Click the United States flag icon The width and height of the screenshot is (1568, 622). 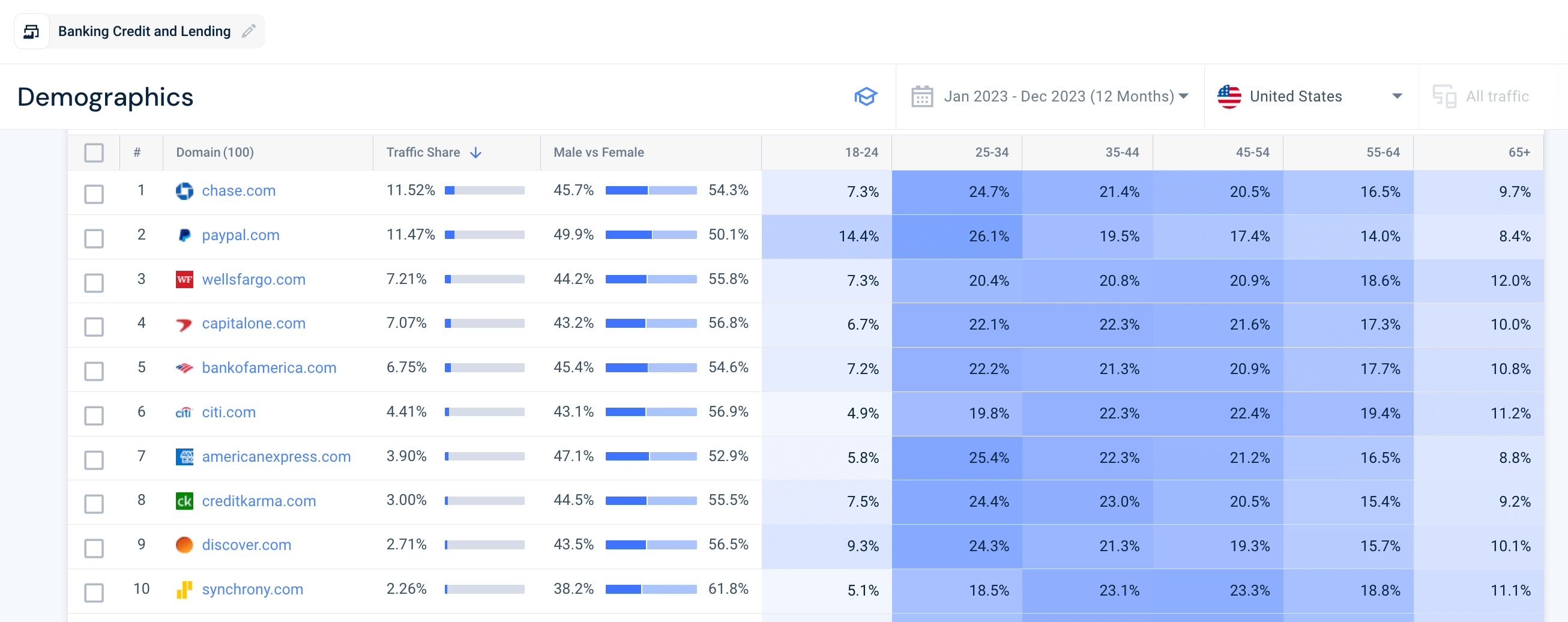(1228, 96)
